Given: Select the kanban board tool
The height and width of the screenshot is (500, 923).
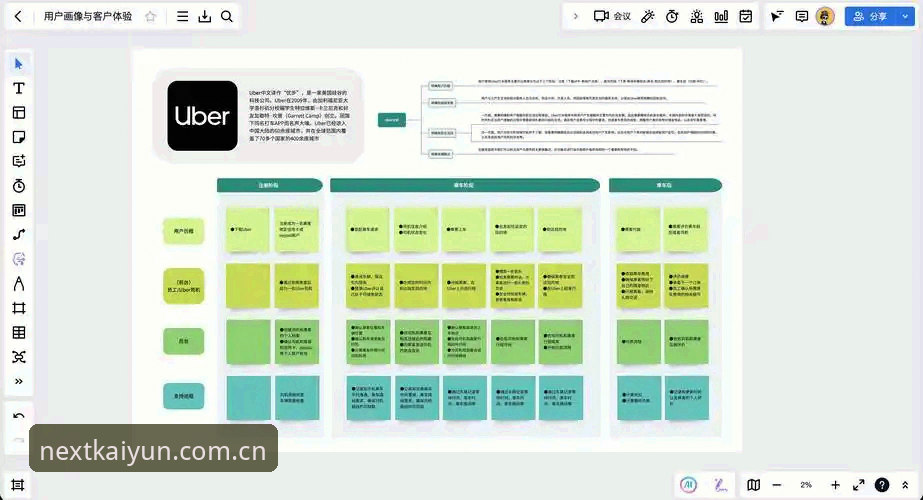Looking at the screenshot, I should [19, 210].
